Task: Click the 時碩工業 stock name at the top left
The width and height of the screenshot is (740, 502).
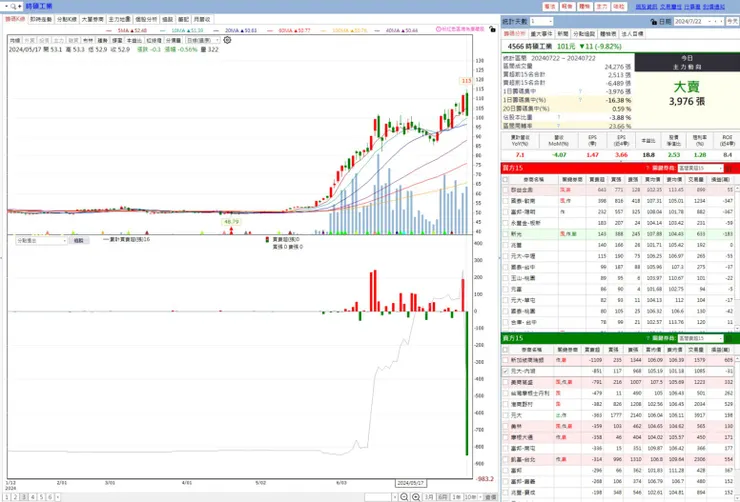Action: [39, 6]
